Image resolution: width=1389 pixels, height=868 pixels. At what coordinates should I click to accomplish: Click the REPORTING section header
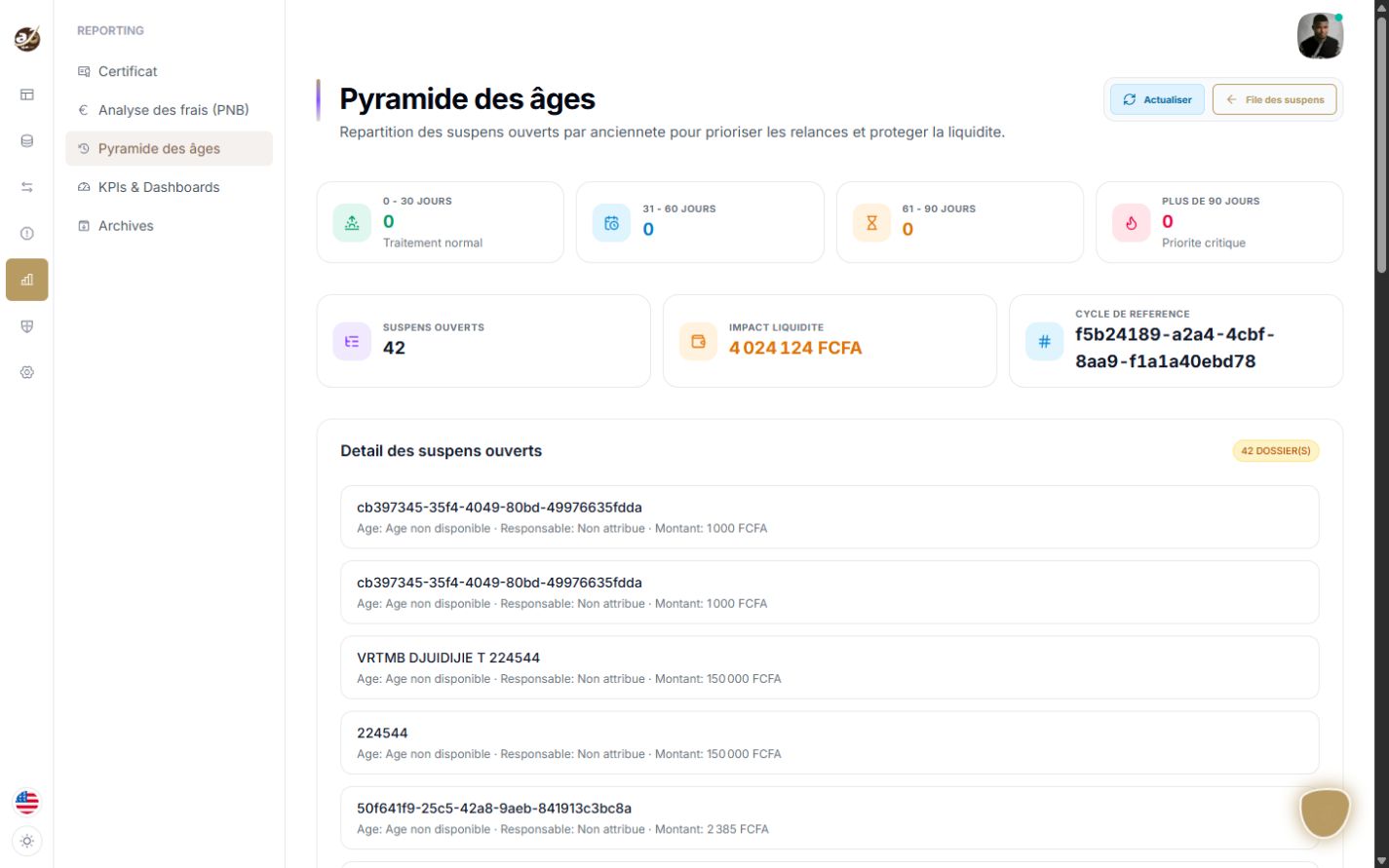(110, 30)
